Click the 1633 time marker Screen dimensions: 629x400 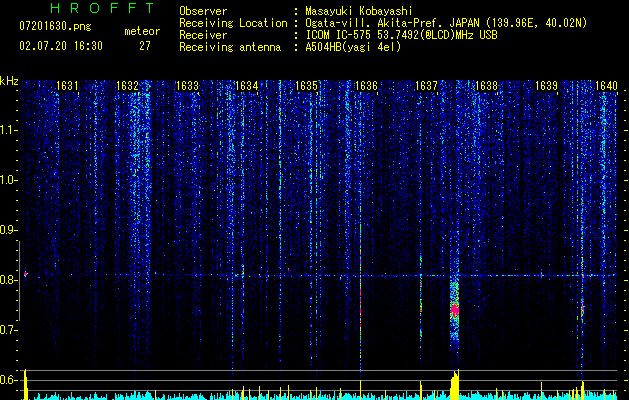[187, 86]
